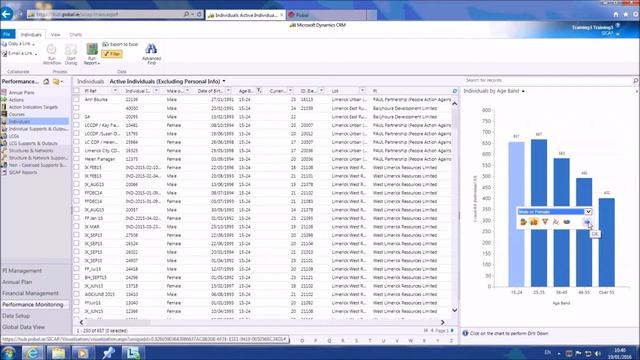Open Courses in the sidebar
Screen dimensions: 640x360
click(17, 114)
